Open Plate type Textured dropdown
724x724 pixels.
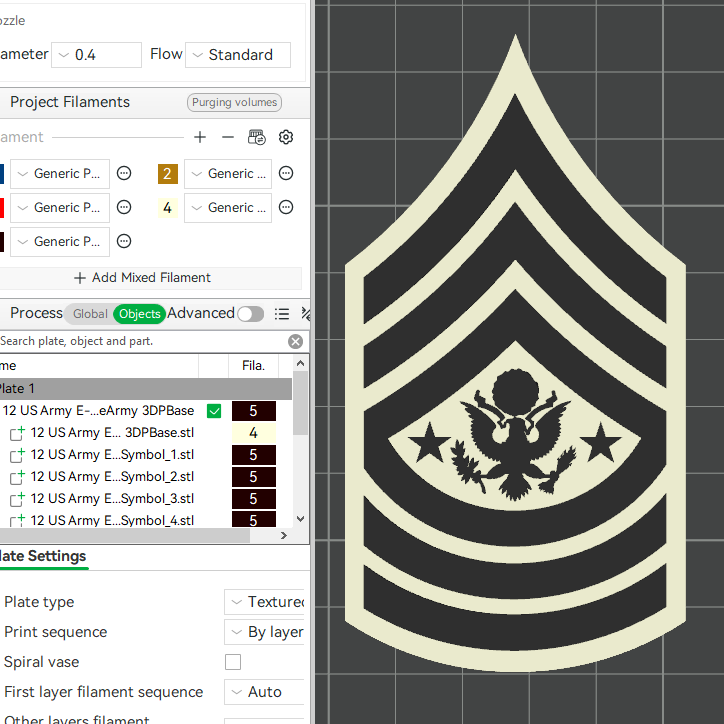point(264,602)
